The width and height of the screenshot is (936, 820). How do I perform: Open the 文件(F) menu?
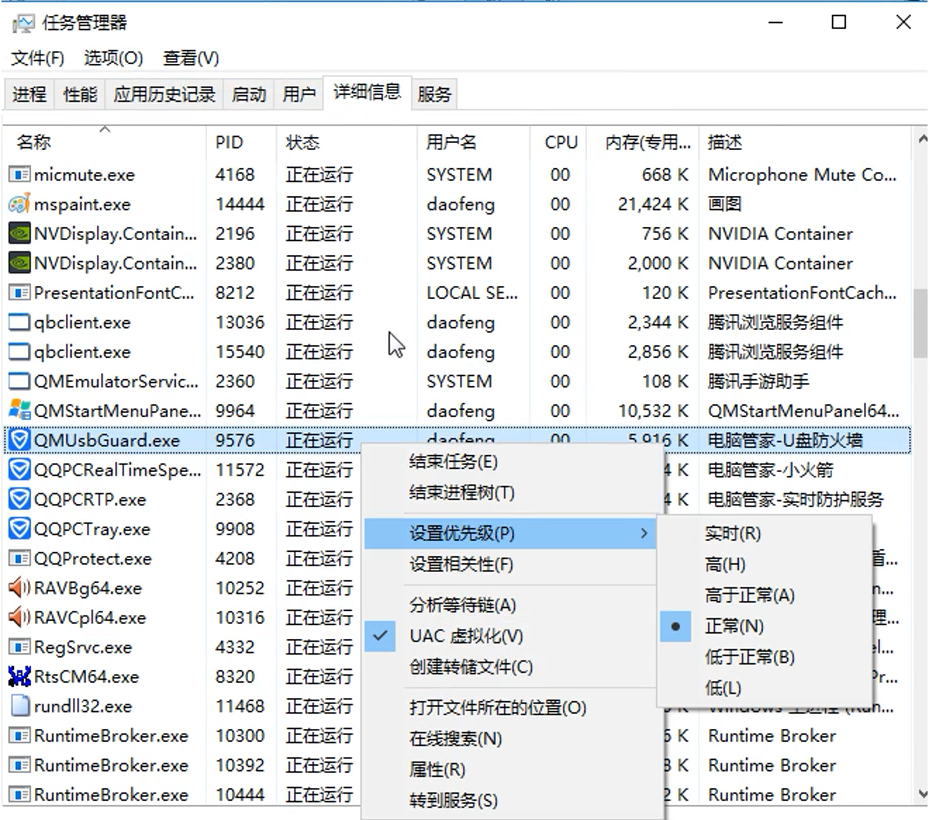pos(38,58)
